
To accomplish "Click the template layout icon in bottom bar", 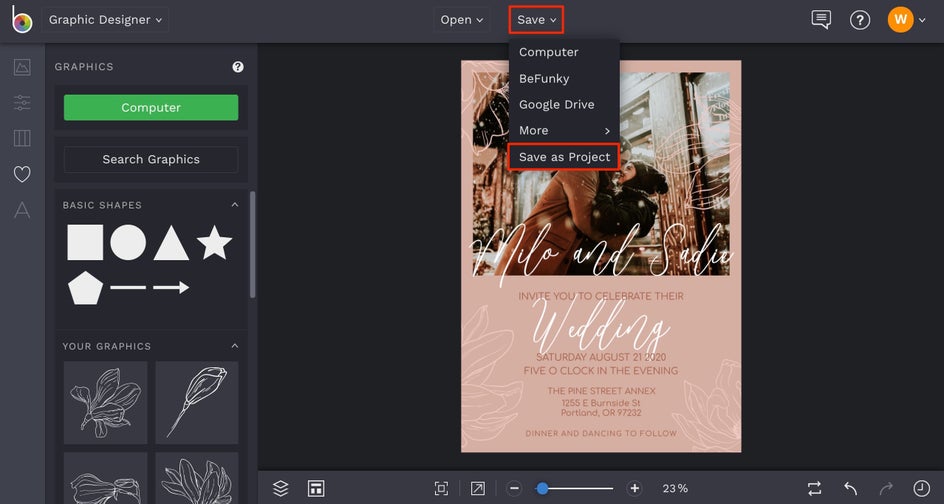I will (x=316, y=488).
